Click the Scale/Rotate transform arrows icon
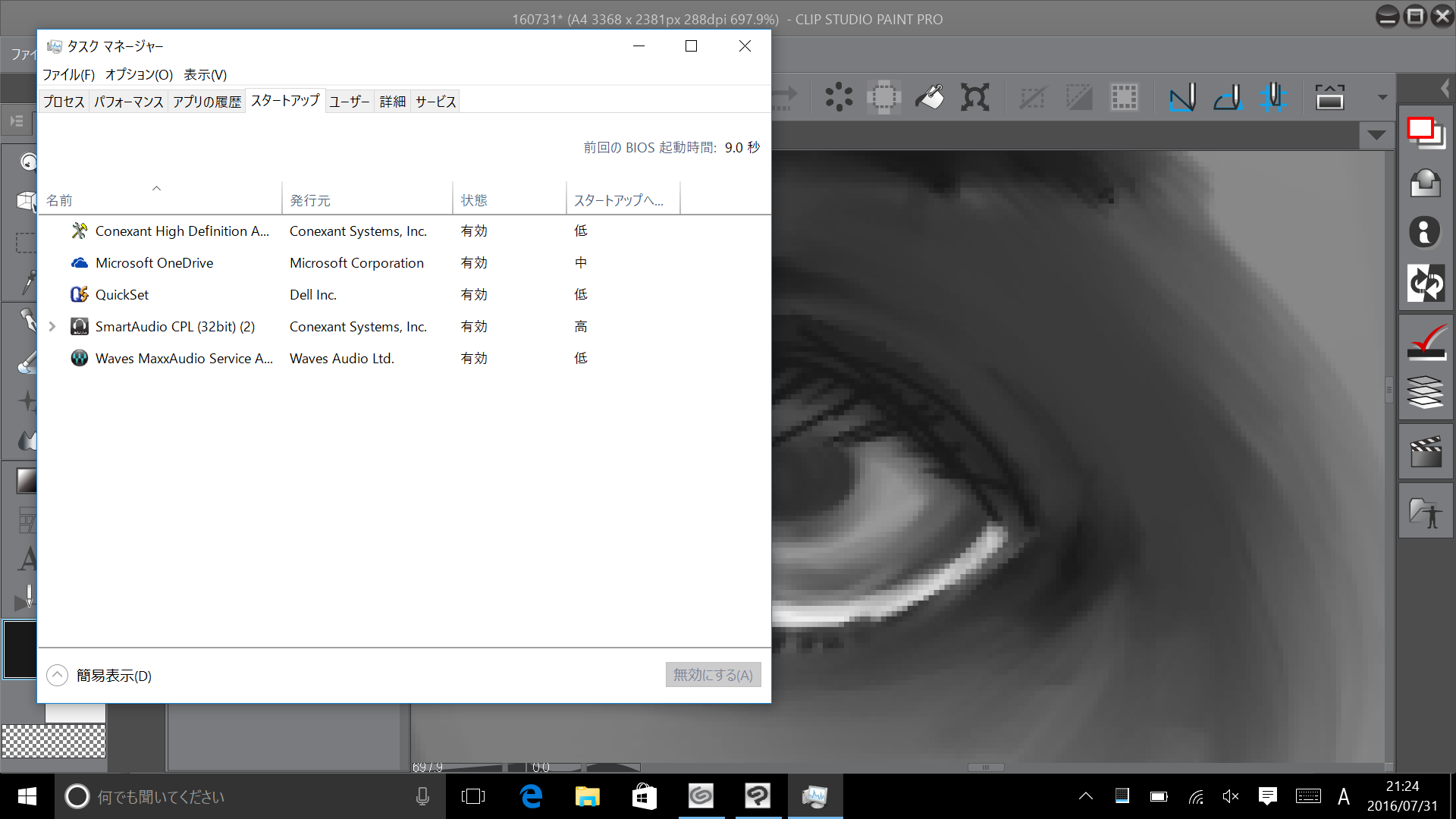The height and width of the screenshot is (819, 1456). [975, 97]
